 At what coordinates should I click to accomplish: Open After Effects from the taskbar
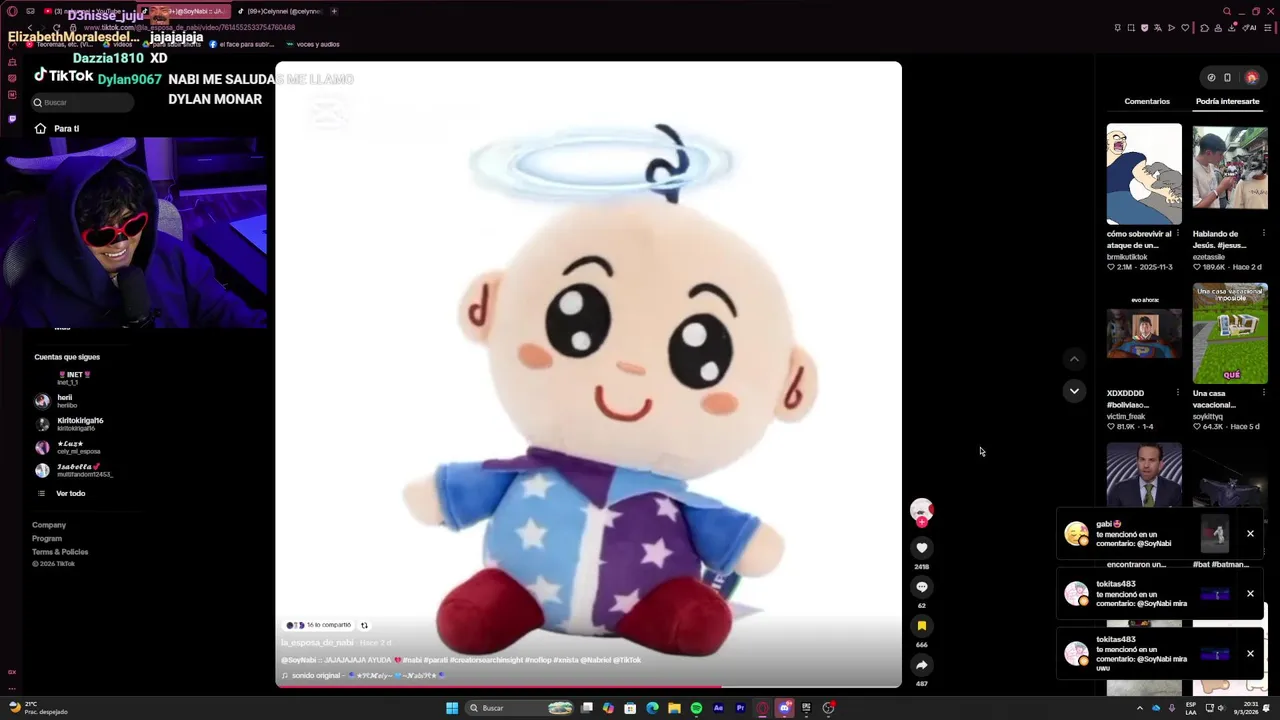(x=718, y=708)
